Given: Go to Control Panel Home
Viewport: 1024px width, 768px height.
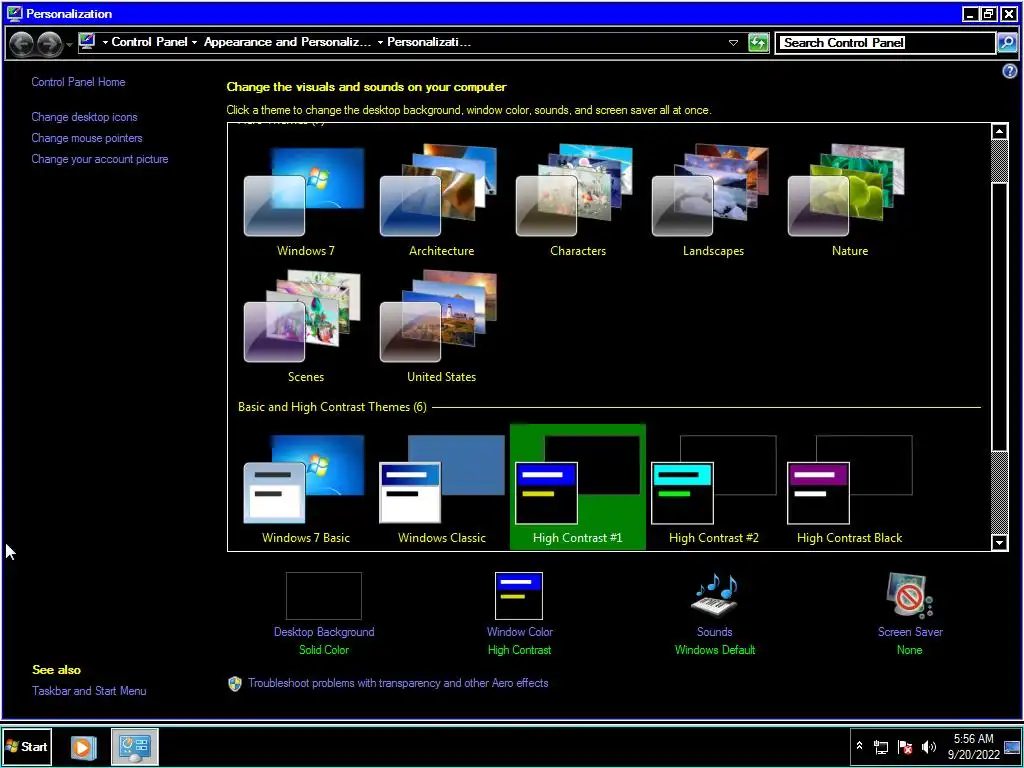Looking at the screenshot, I should (x=78, y=82).
